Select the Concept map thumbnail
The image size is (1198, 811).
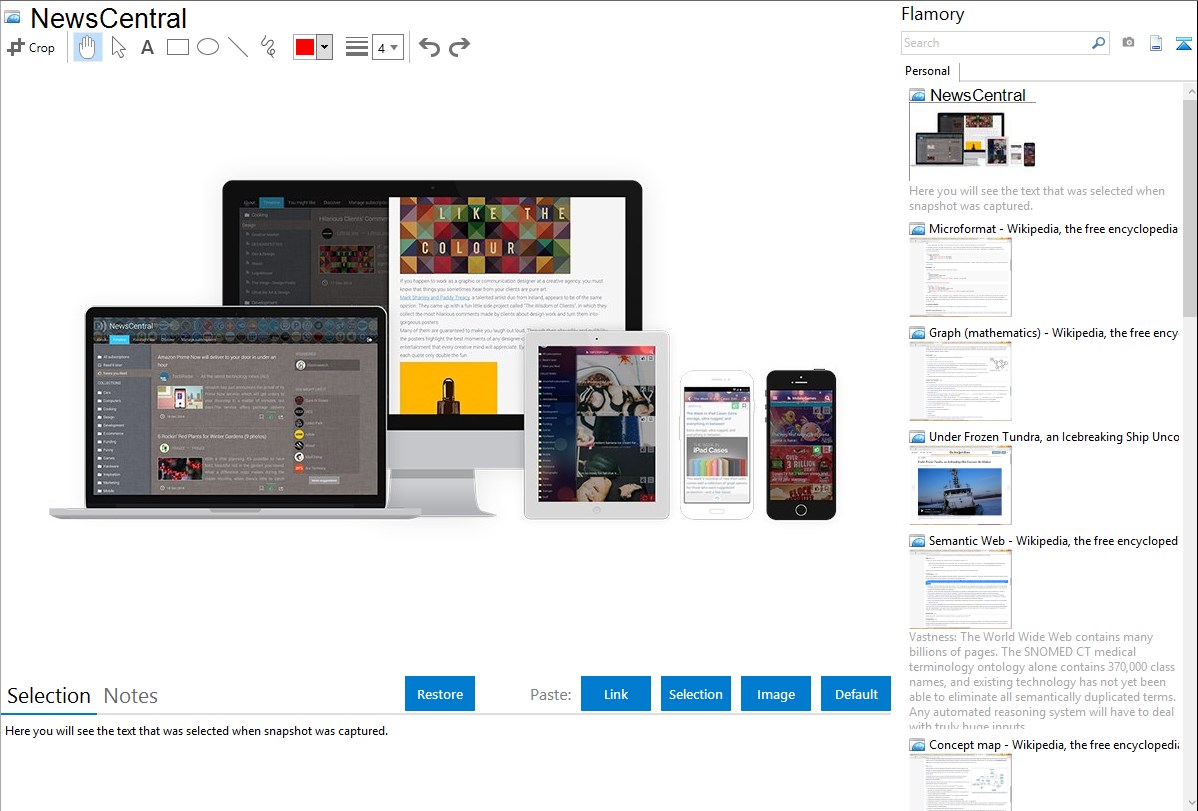(x=960, y=783)
